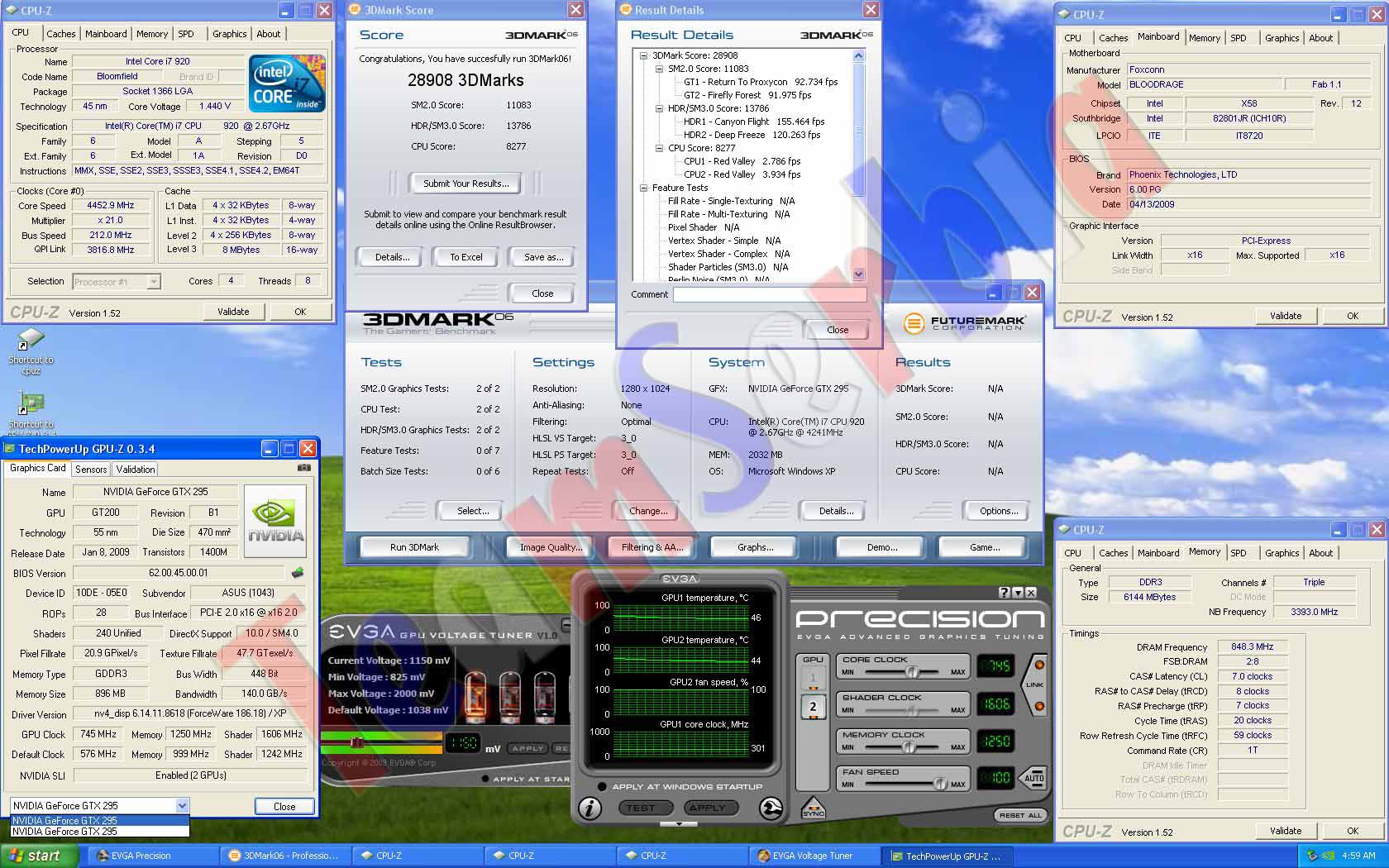This screenshot has height=868, width=1389.
Task: Collapse Feature Tests tree node
Action: [x=643, y=188]
